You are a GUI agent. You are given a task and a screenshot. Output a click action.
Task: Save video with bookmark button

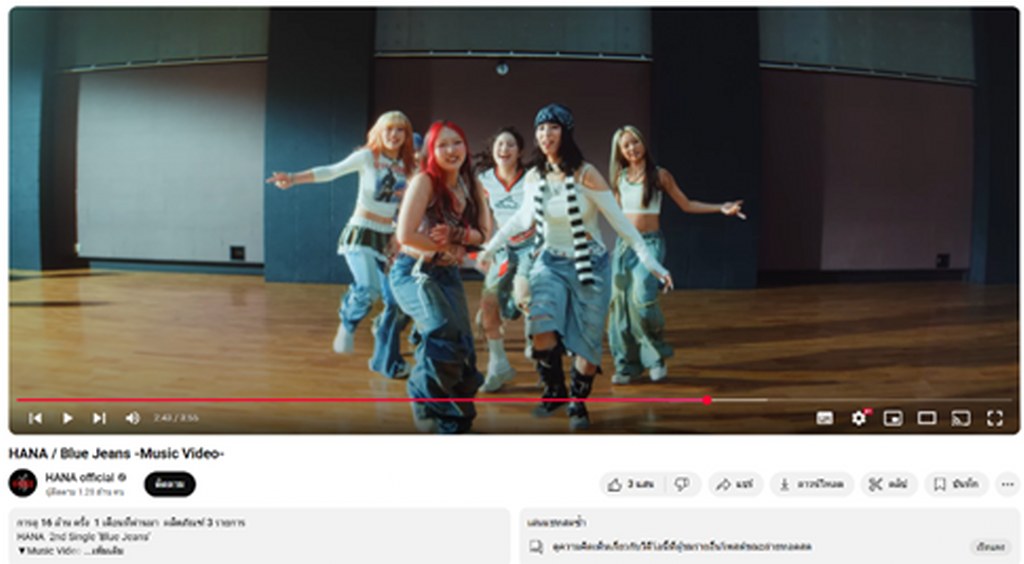tap(957, 484)
